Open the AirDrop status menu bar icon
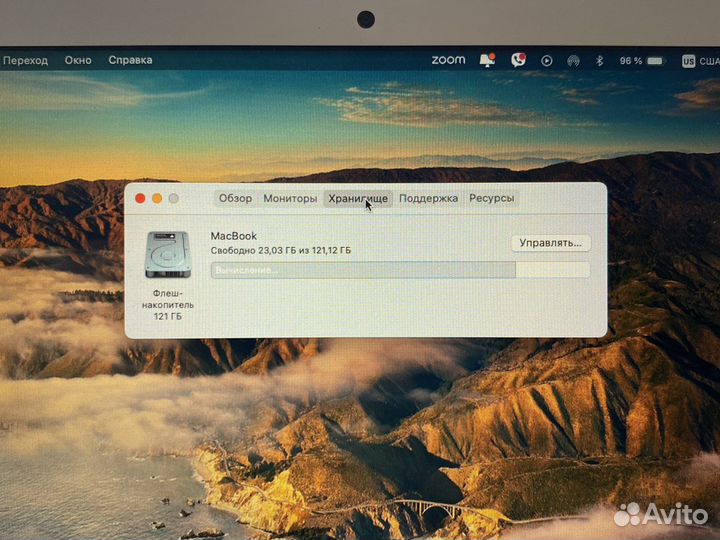 (573, 61)
